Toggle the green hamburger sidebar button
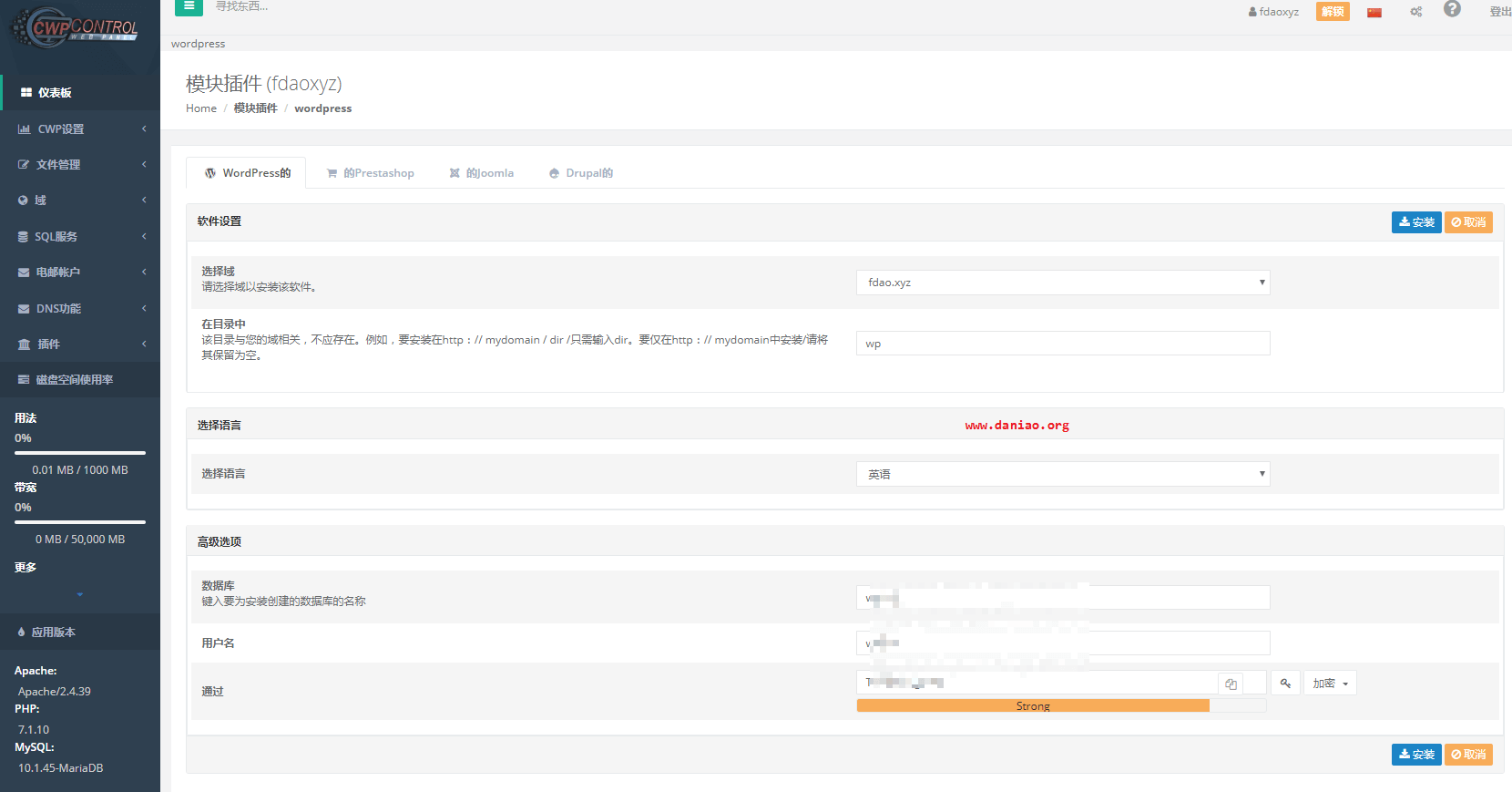Image resolution: width=1512 pixels, height=792 pixels. [189, 6]
